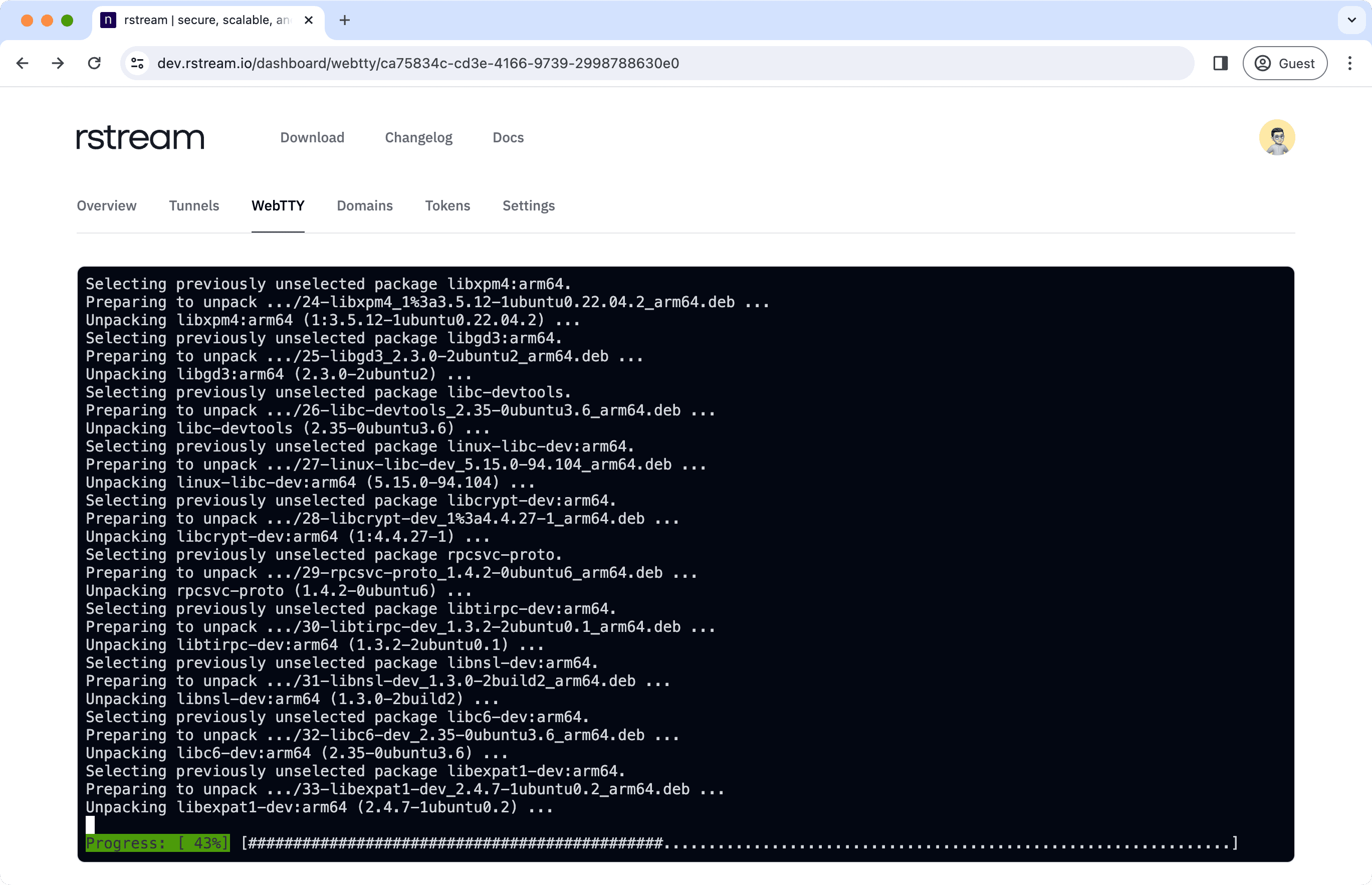The width and height of the screenshot is (1372, 885).
Task: Open the Settings tab
Action: (x=528, y=206)
